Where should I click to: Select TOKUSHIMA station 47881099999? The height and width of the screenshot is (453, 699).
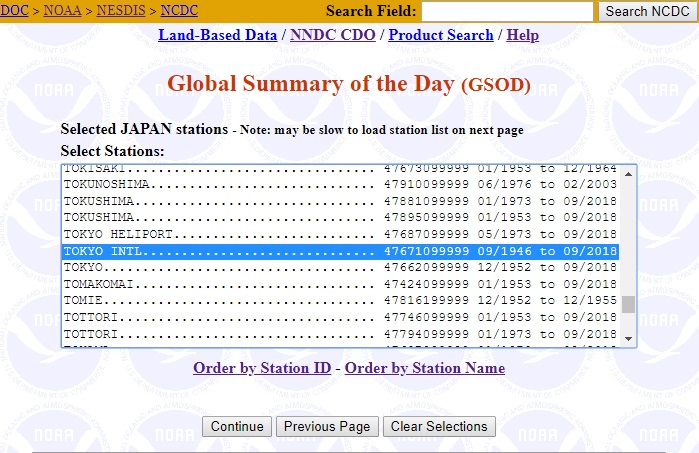click(340, 201)
